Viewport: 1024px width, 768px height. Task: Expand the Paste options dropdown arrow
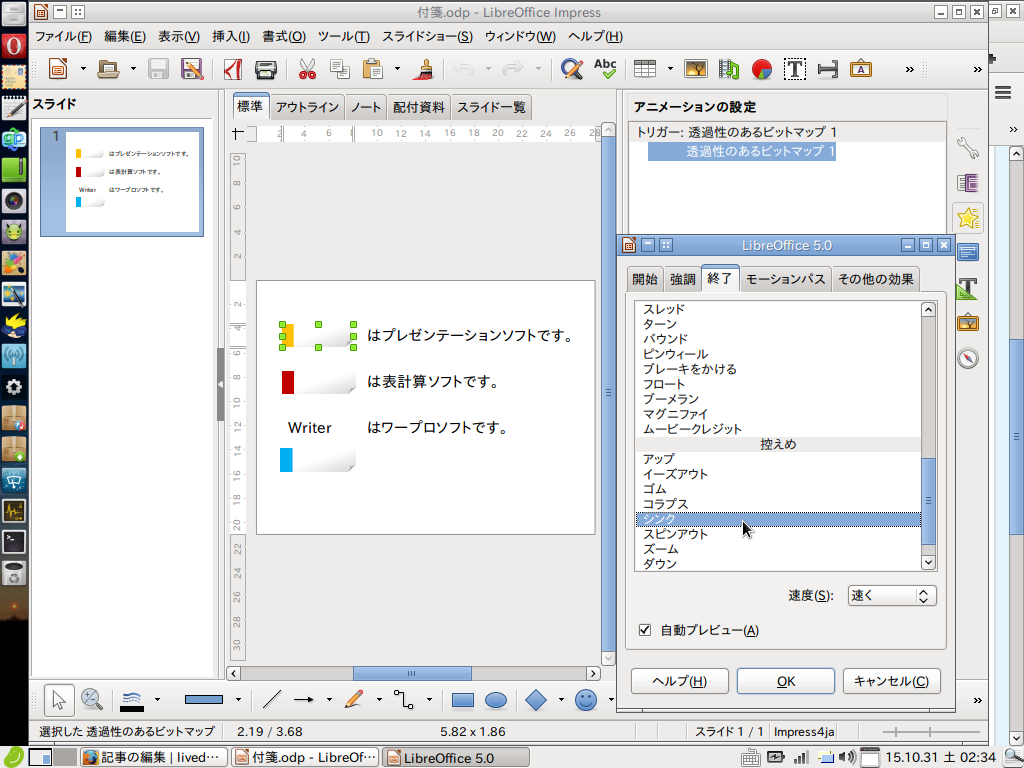pos(397,69)
